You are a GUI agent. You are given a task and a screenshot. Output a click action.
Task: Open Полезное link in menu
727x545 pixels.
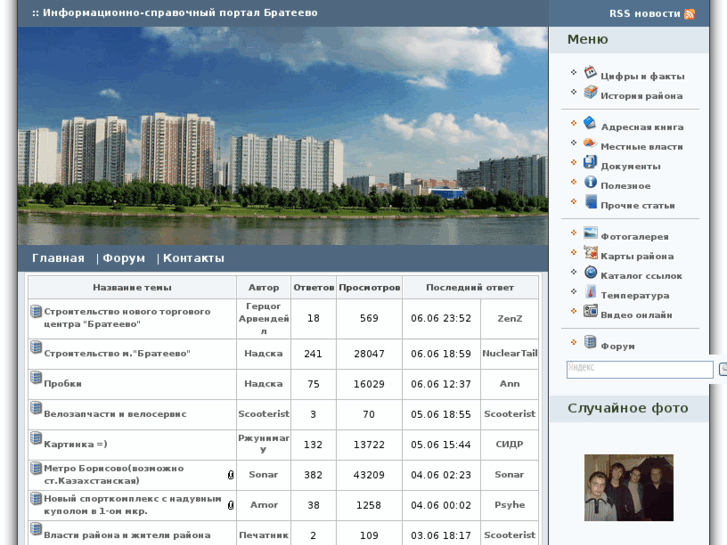625,186
